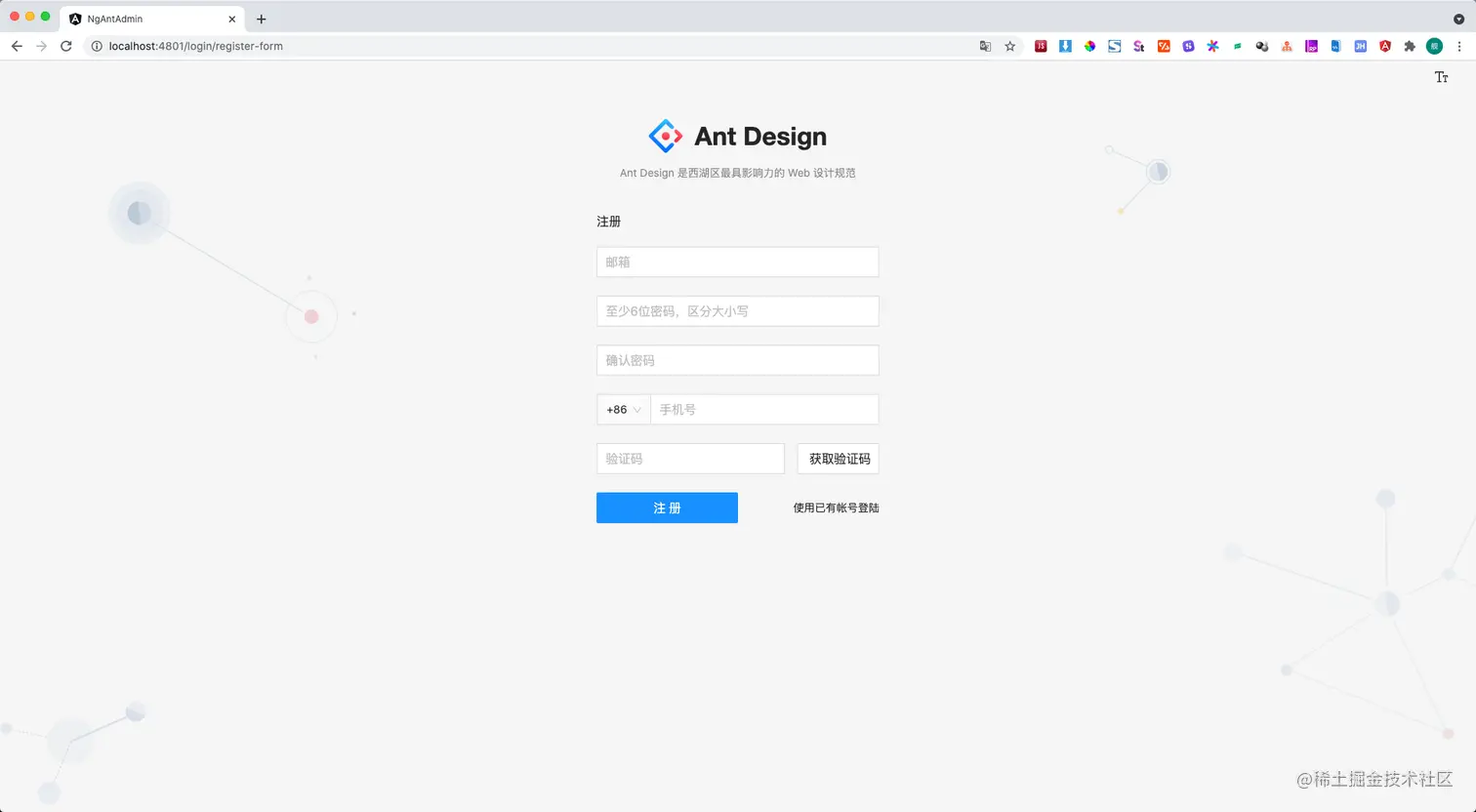Viewport: 1476px width, 812px height.
Task: Open the Tt font size switcher
Action: click(1441, 77)
